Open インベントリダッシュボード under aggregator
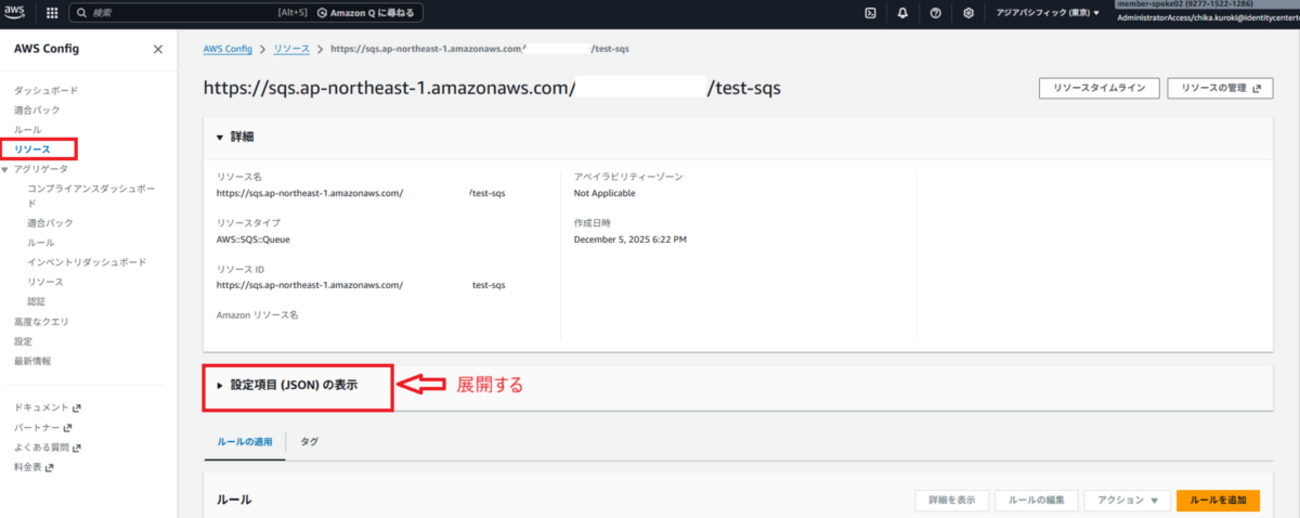The image size is (1300, 518). tap(87, 262)
